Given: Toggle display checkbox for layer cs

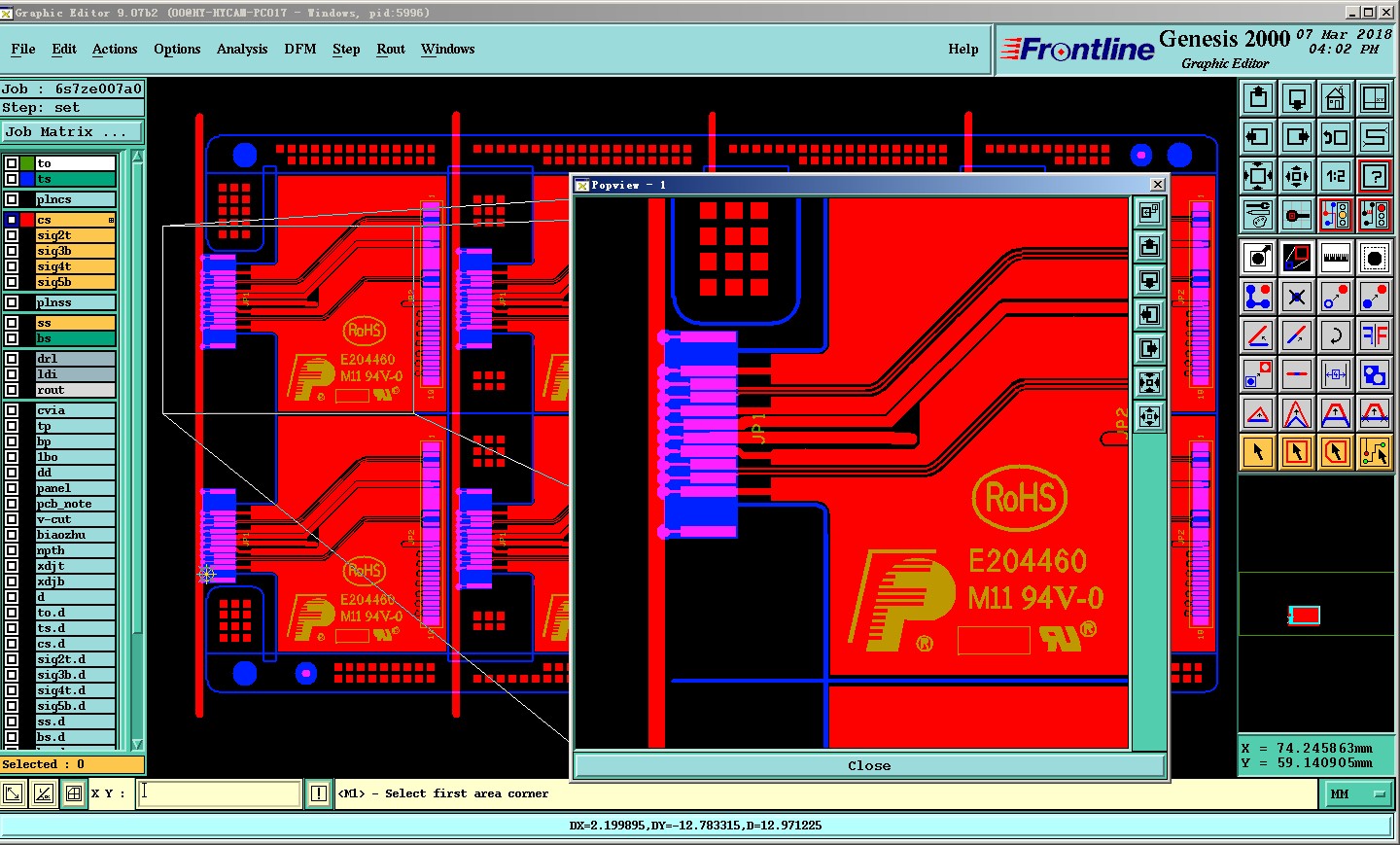Looking at the screenshot, I should pyautogui.click(x=12, y=220).
